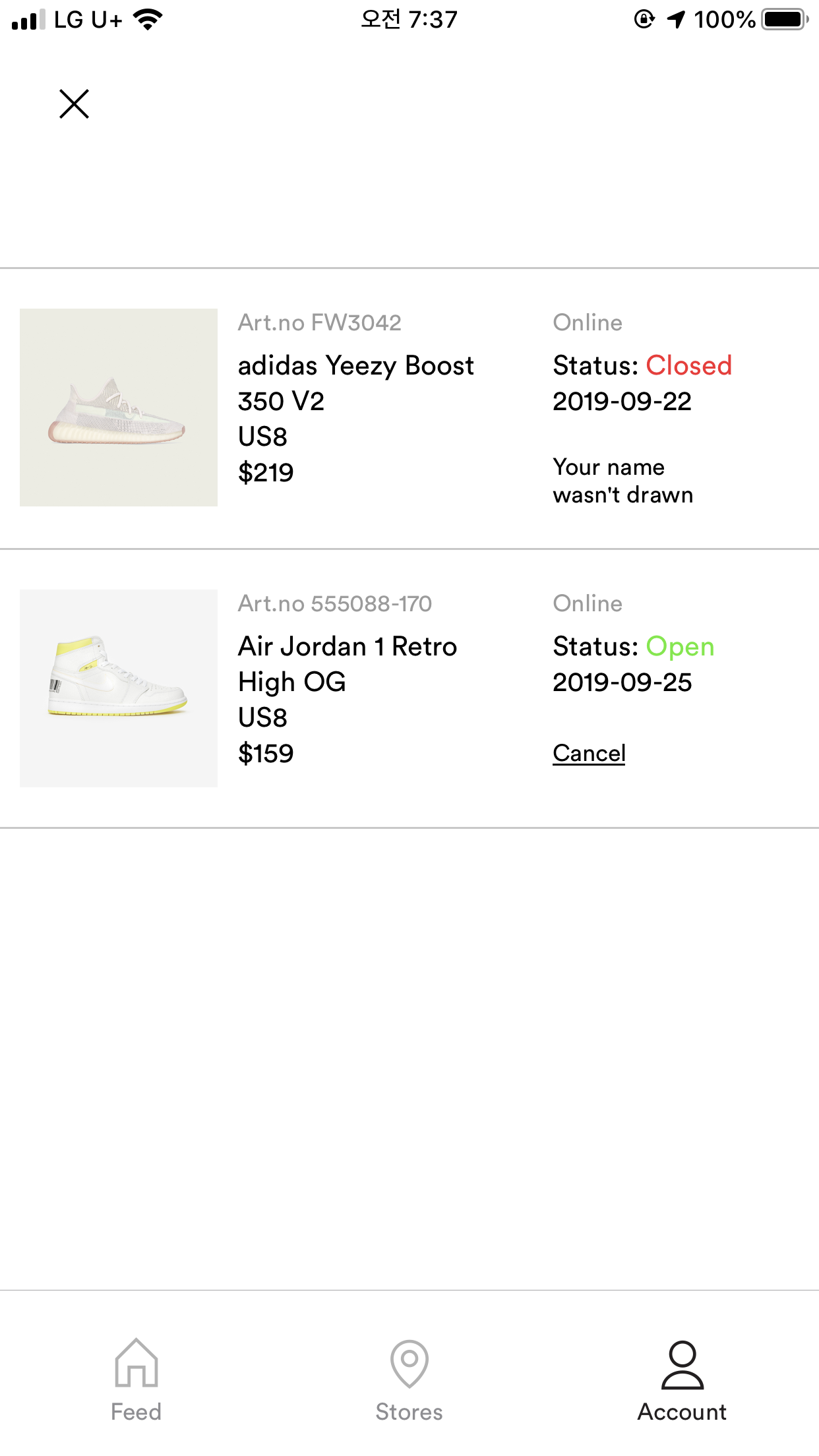819x1456 pixels.
Task: Select the adidas Yeezy Boost 350 V2 title
Action: coord(356,383)
